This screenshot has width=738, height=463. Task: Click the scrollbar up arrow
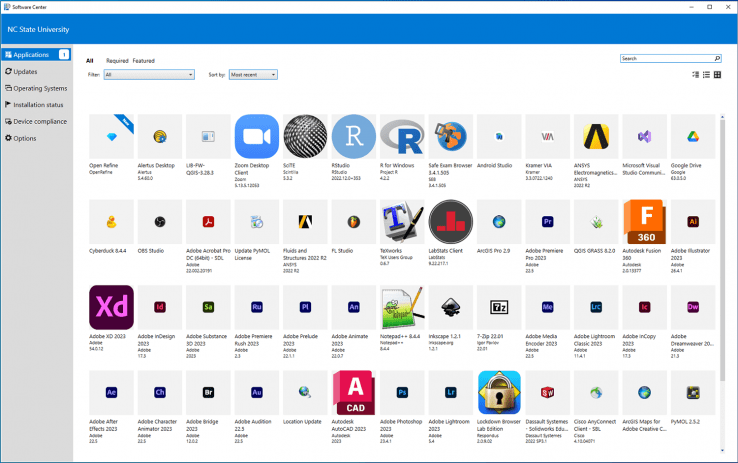point(722,117)
